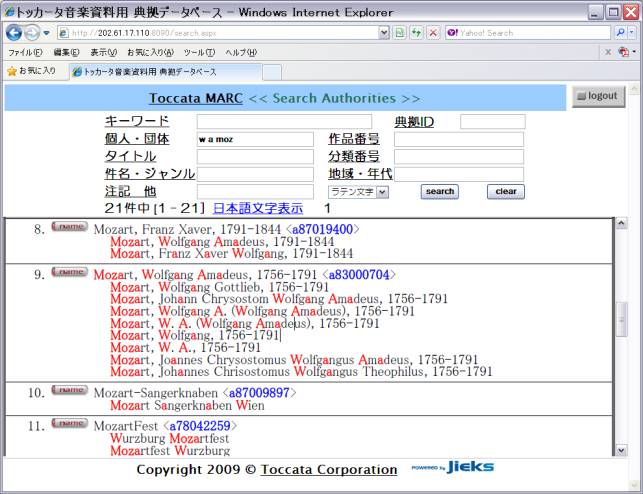Screen dimensions: 643x494
Task: Click name badge for MozartFest
Action: click(x=69, y=423)
